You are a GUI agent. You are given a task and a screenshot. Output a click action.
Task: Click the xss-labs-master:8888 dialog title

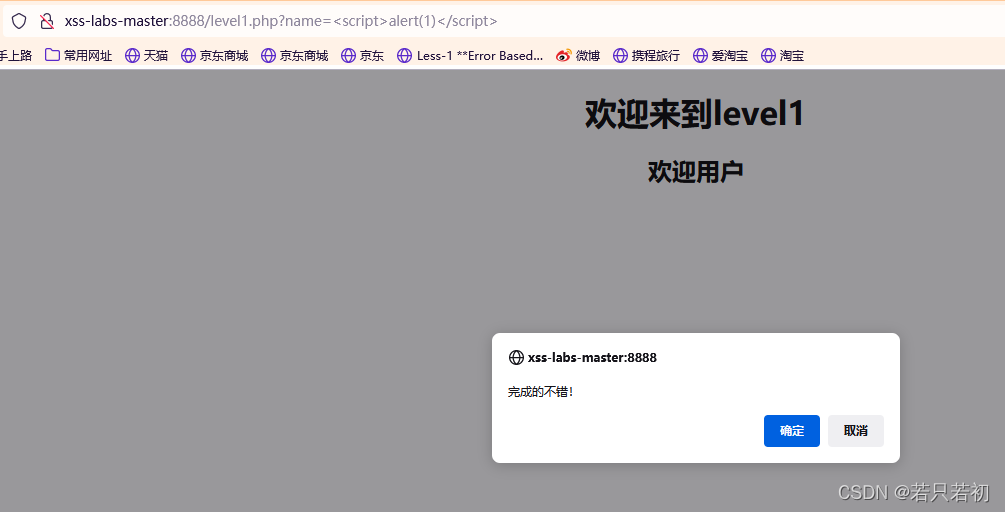(x=592, y=358)
